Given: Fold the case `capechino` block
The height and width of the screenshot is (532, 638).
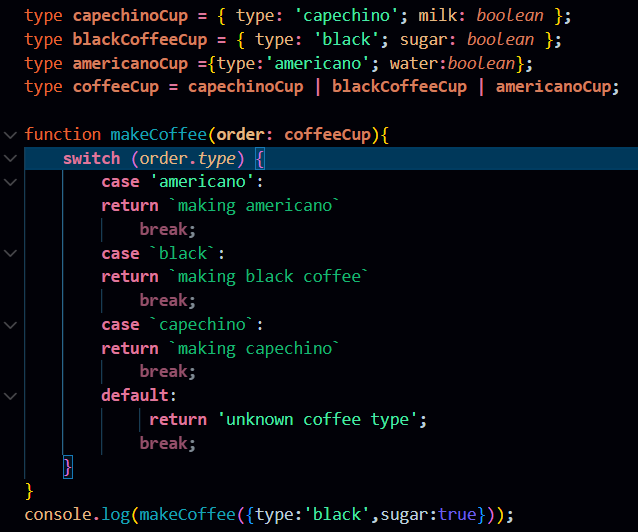Looking at the screenshot, I should [10, 325].
